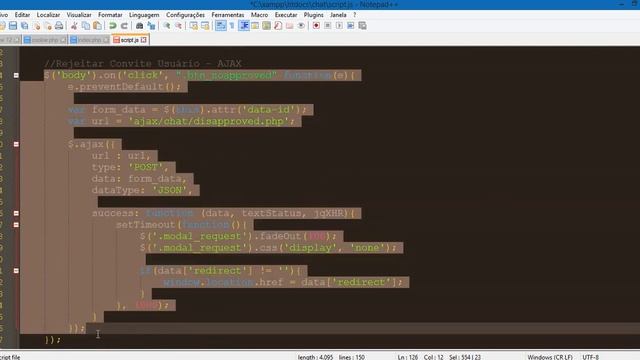
Task: Click the 'length : 4.095' status text
Action: [315, 357]
